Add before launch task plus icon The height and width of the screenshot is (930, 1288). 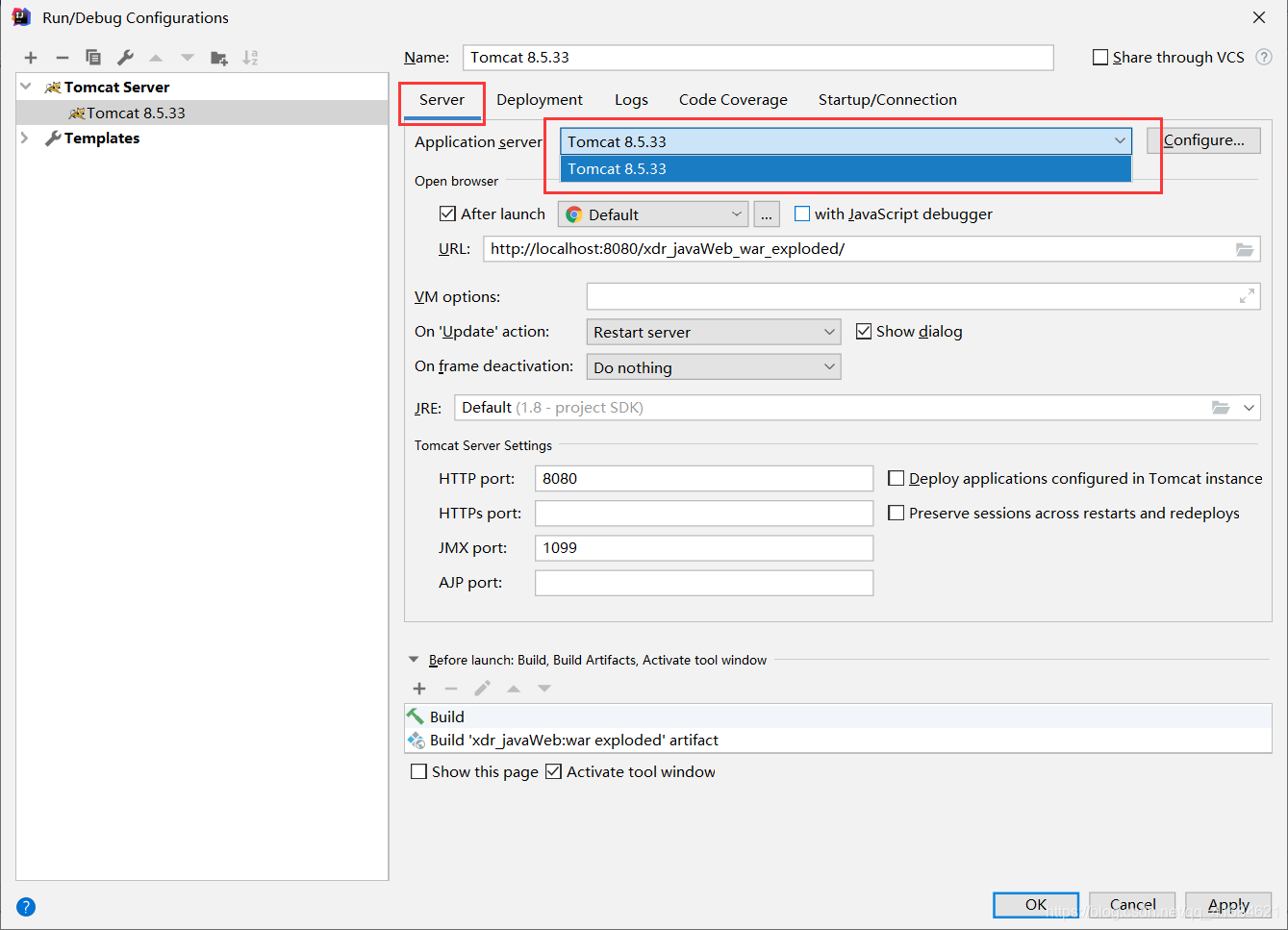pos(419,689)
